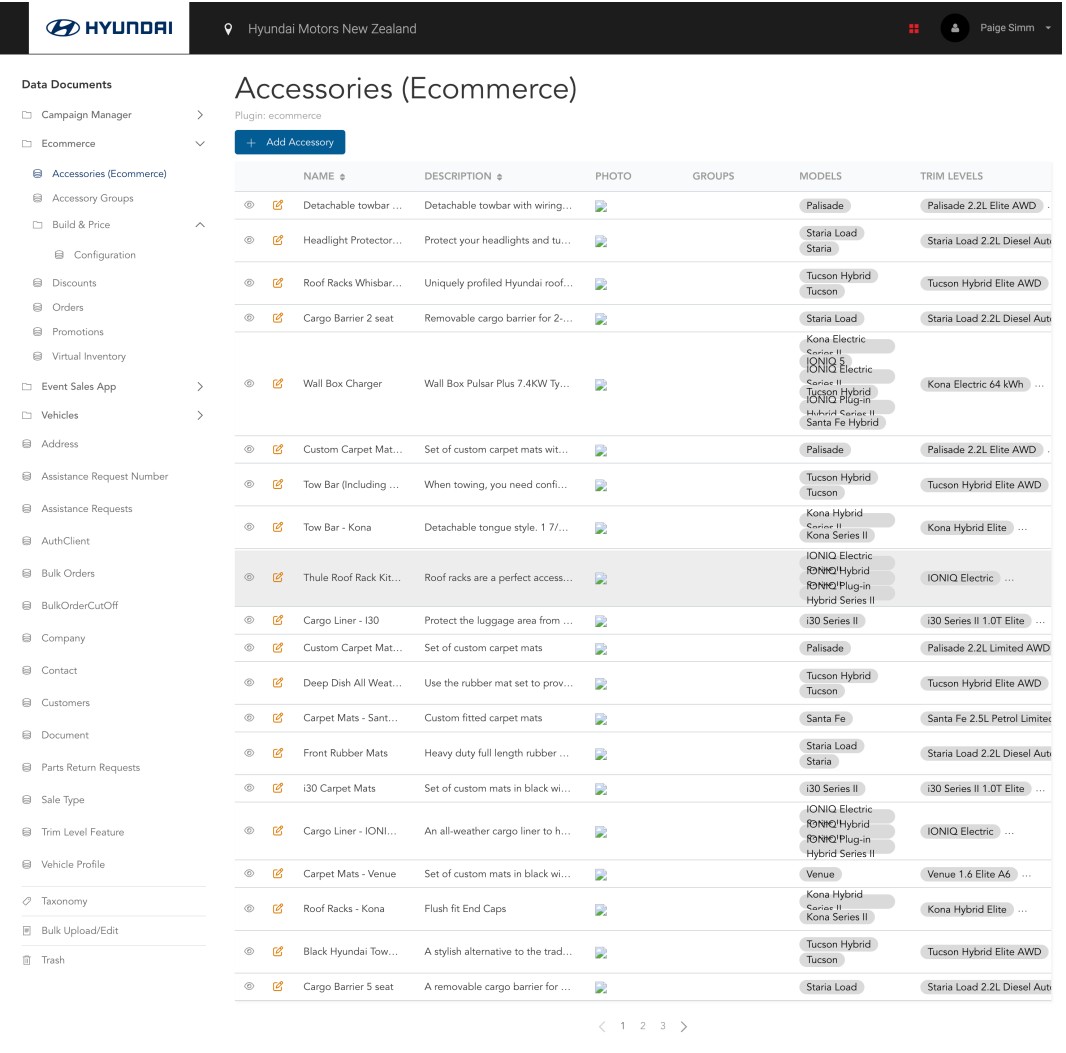Show the Front Rubber Mats preview
This screenshot has height=1053, width=1066.
click(249, 753)
